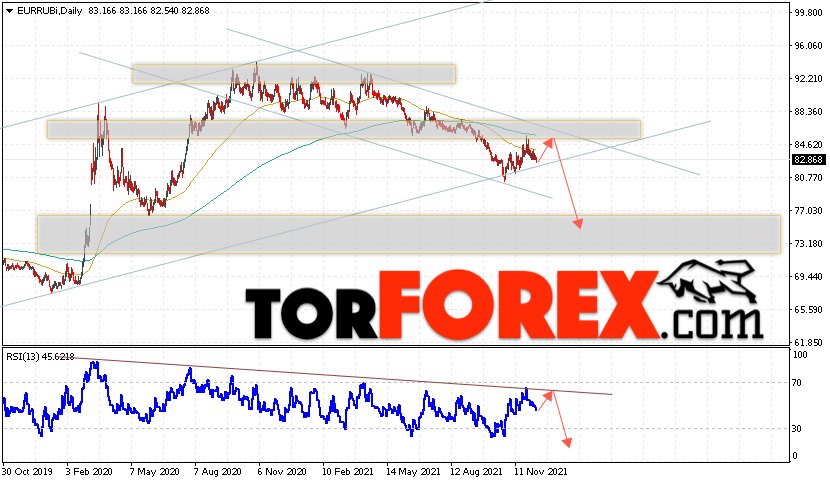Click date label 12 Aug 2021
This screenshot has height=483, width=830.
point(476,471)
